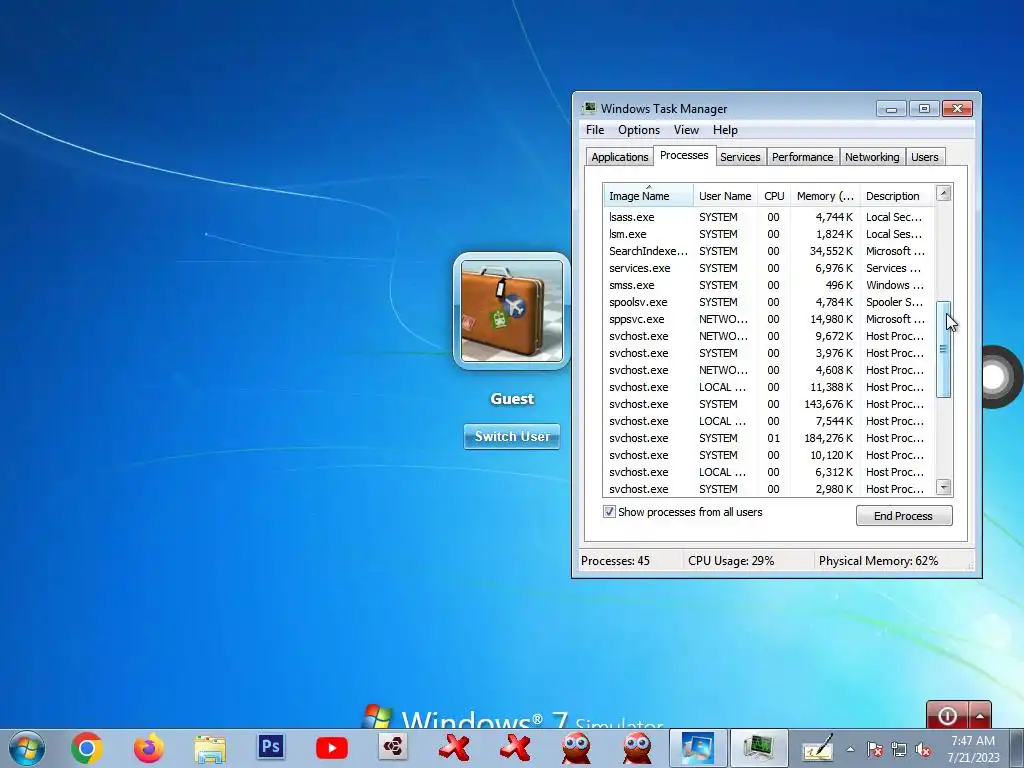Click the Guest user name label
This screenshot has width=1024, height=768.
point(512,398)
